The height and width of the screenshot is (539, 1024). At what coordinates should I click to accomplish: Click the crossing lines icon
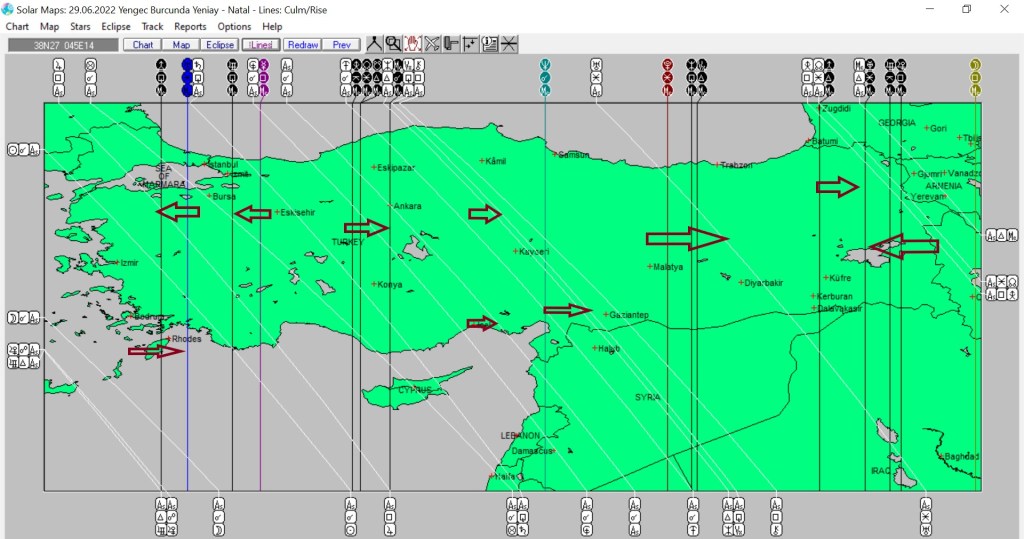point(509,44)
